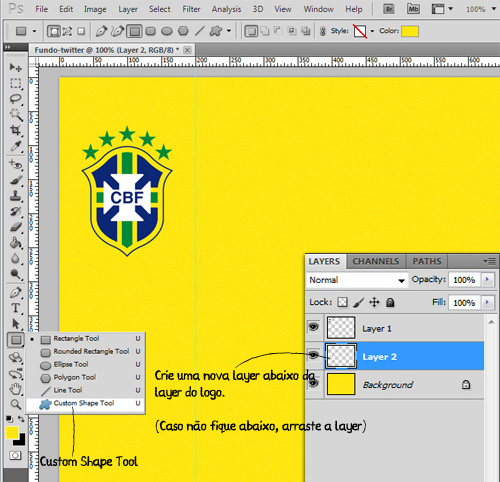This screenshot has height=482, width=500.
Task: Select the Red Eye healing tool
Action: pos(15,165)
